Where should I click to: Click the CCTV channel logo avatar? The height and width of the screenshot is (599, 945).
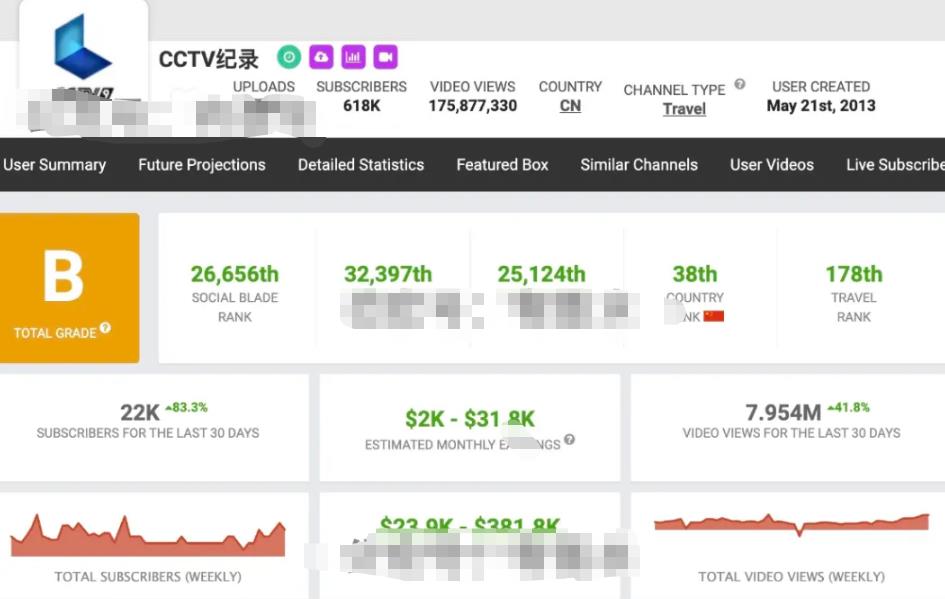pyautogui.click(x=83, y=48)
